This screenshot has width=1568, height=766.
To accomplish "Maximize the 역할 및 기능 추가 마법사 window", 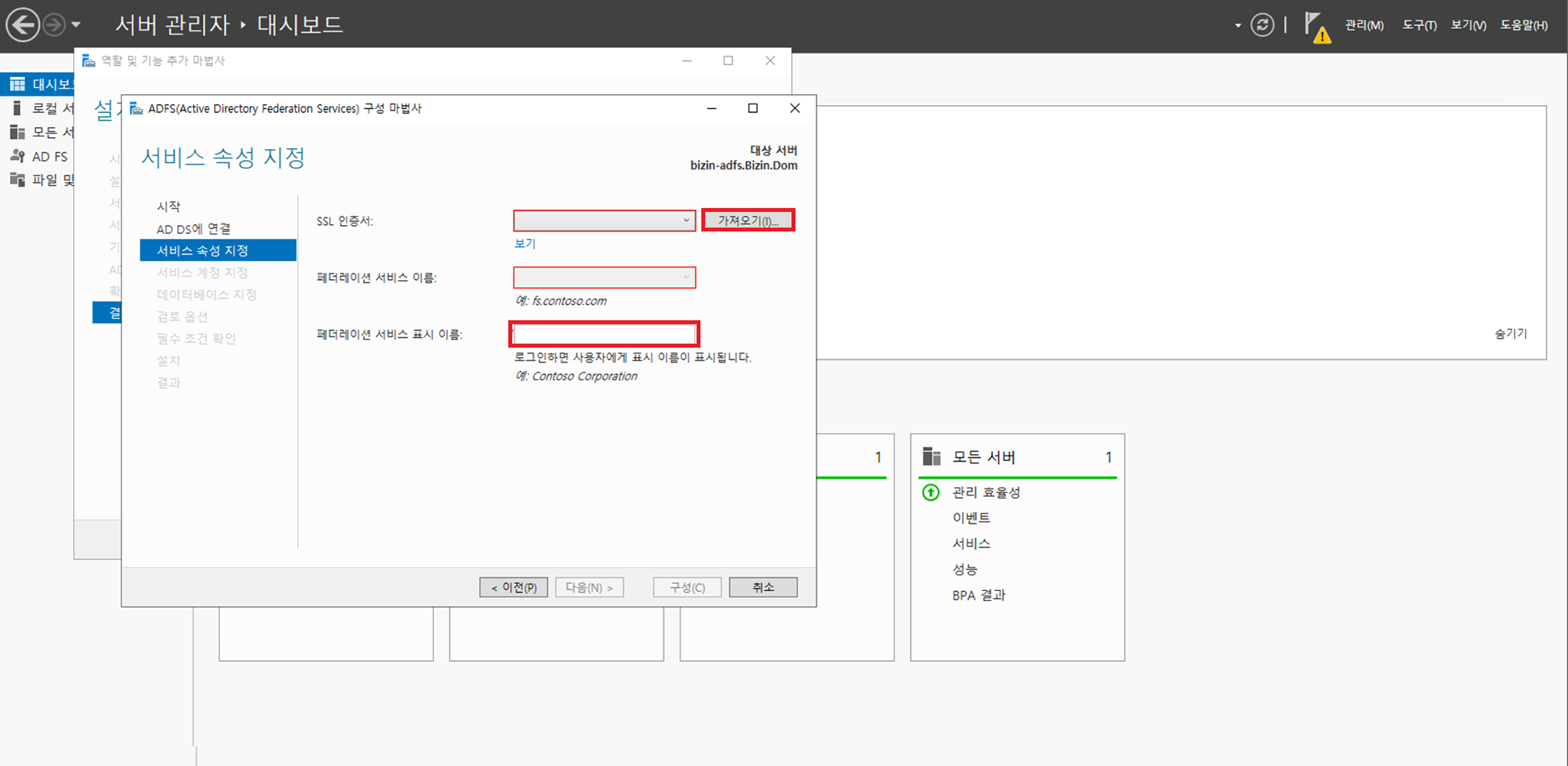I will (x=728, y=60).
